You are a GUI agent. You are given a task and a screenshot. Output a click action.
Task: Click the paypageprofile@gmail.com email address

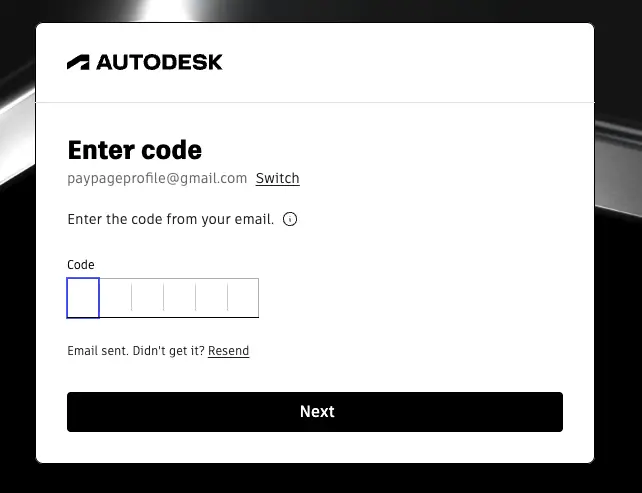point(157,178)
